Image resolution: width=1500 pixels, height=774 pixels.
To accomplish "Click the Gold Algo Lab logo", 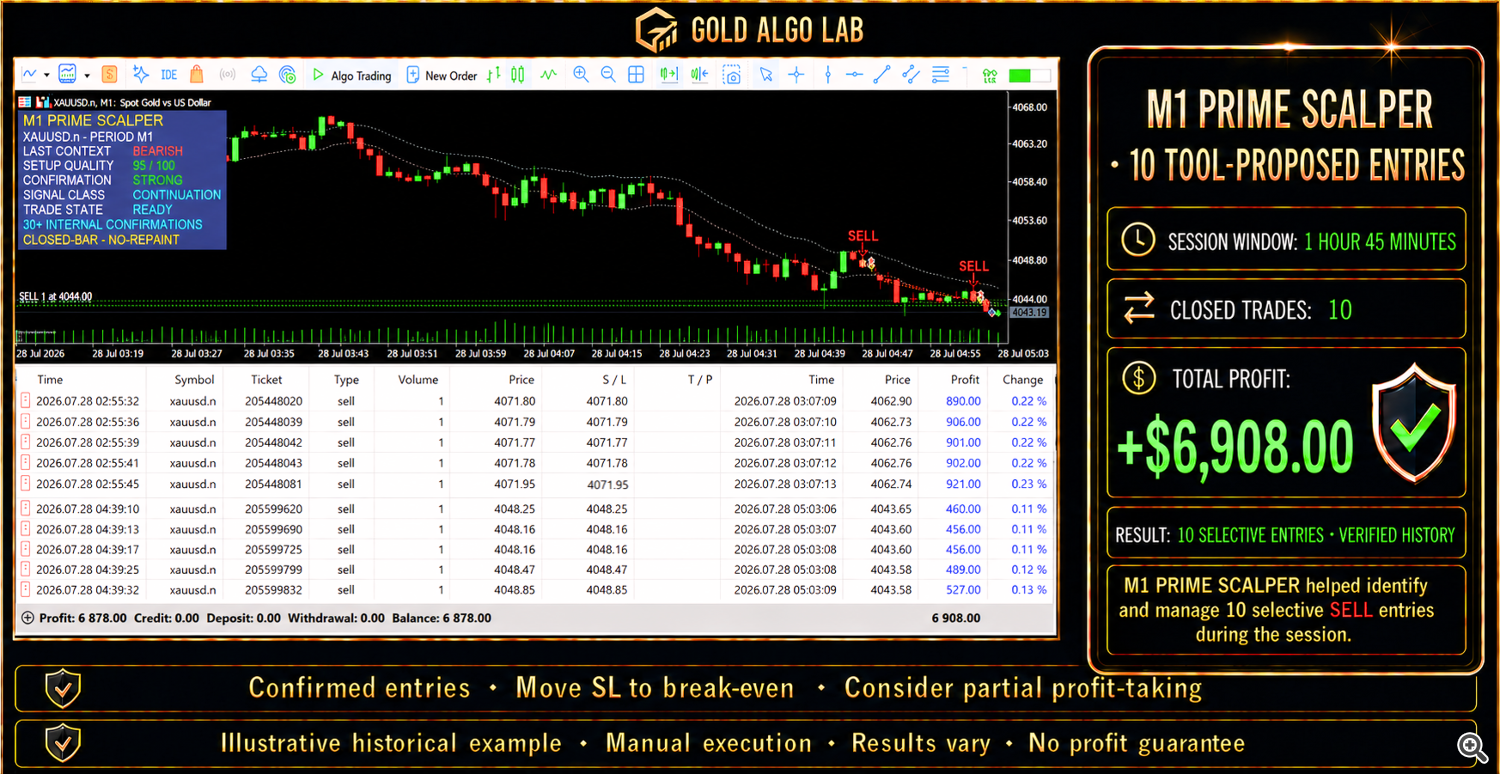I will pos(749,29).
